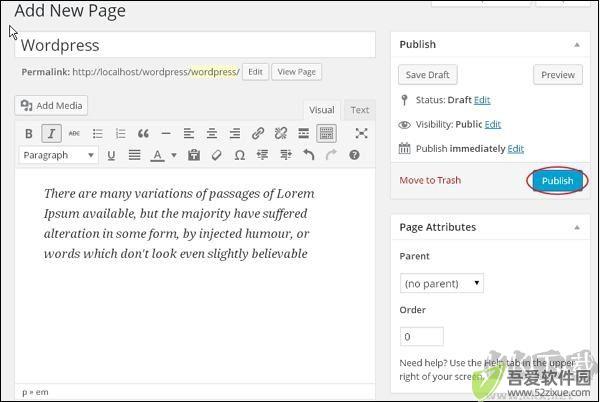Image resolution: width=600 pixels, height=402 pixels.
Task: Insert Read More tag
Action: tap(303, 133)
